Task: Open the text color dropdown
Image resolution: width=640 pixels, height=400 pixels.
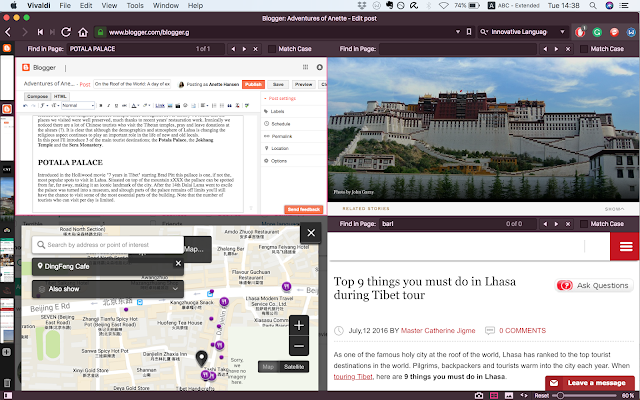Action: pyautogui.click(x=134, y=105)
